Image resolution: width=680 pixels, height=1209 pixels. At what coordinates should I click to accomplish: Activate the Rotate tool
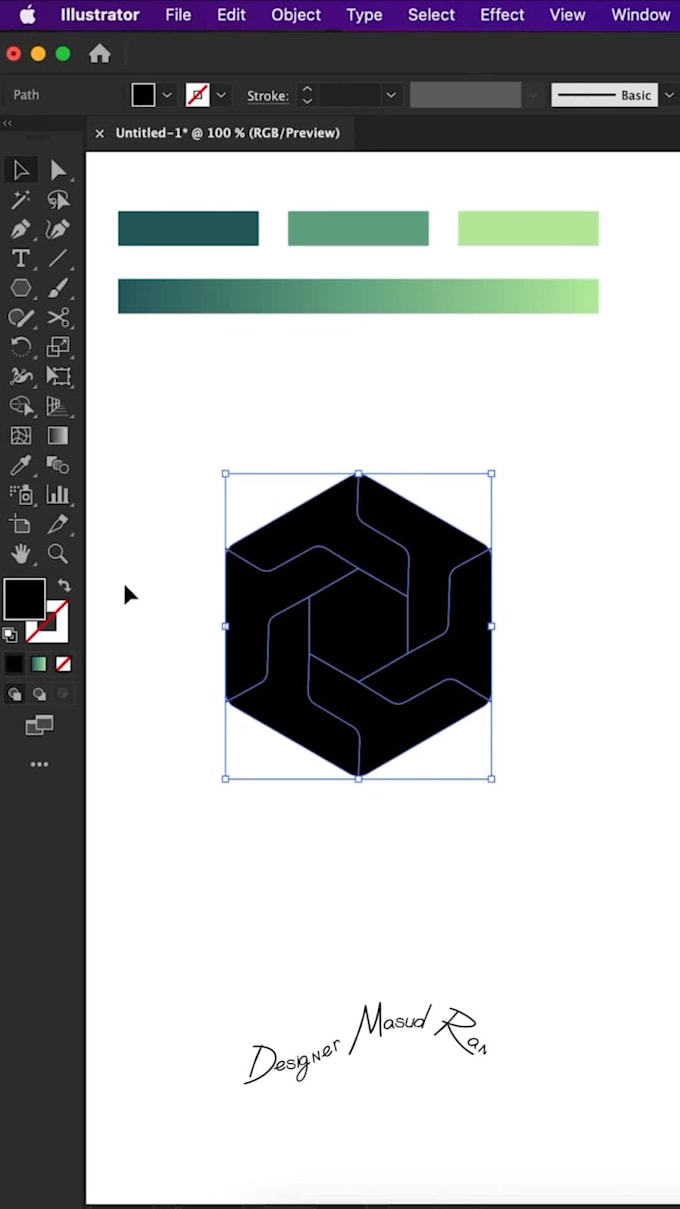(x=21, y=347)
